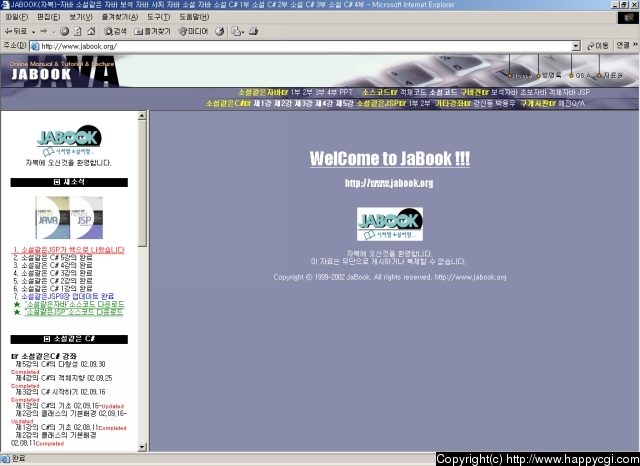Open the 즐겨찾기(A) menu

(120, 17)
